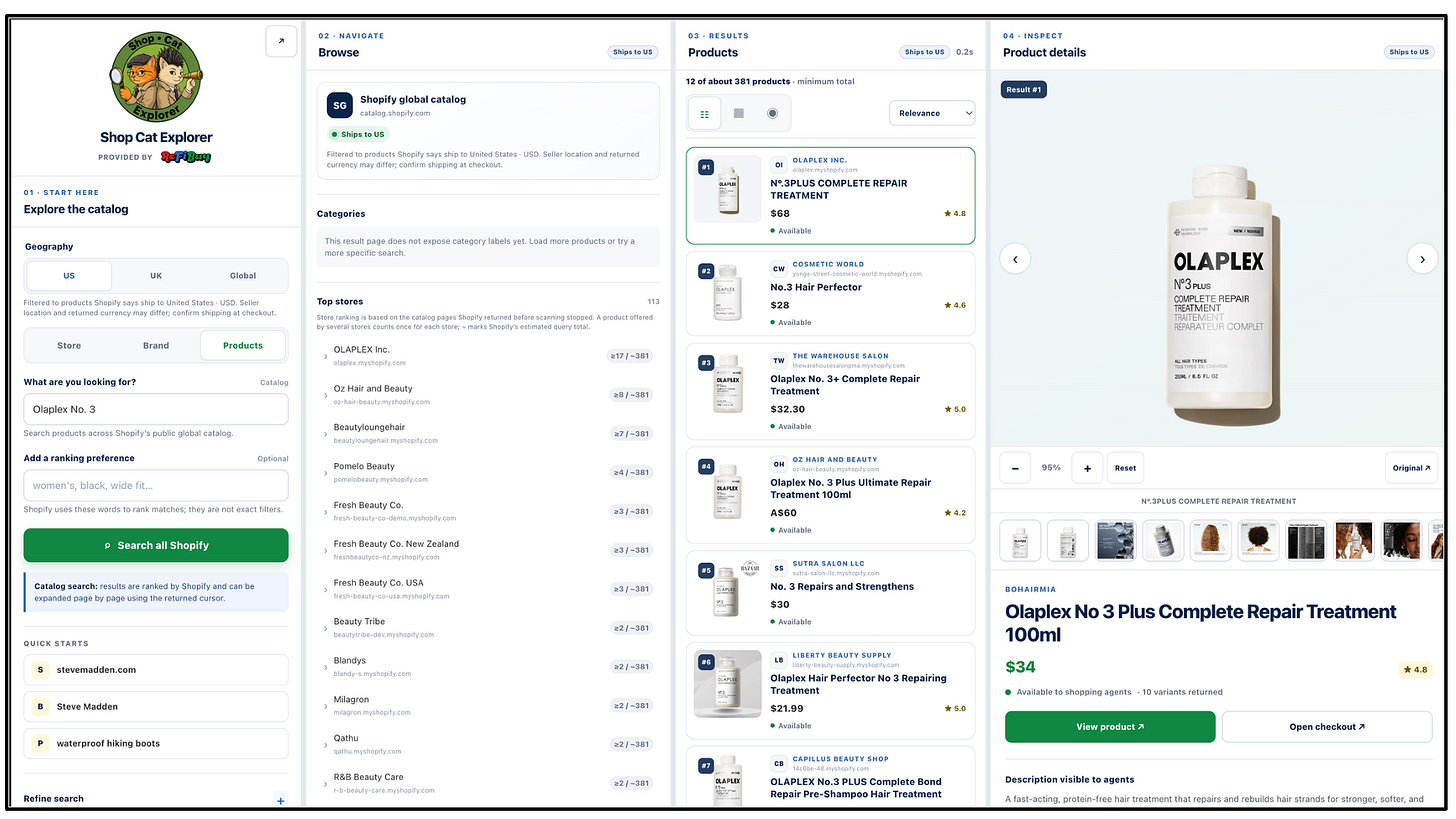Click the SS avatar for Sutra Salon LLC

pos(779,568)
